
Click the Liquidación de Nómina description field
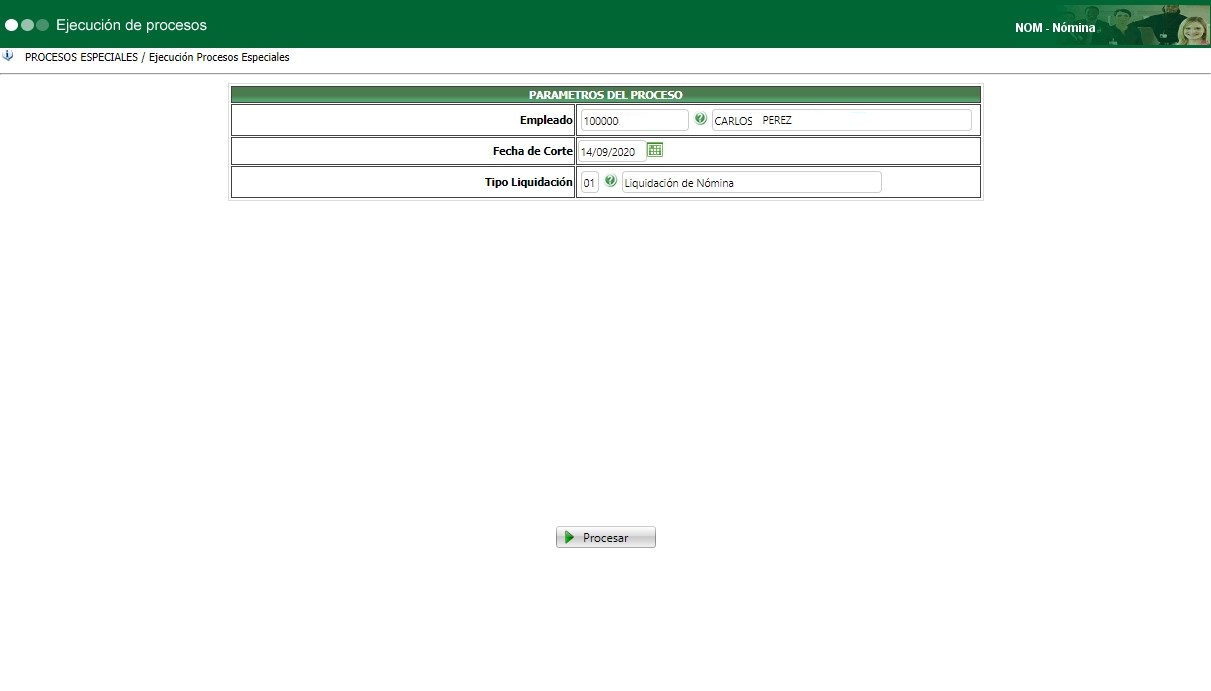752,182
